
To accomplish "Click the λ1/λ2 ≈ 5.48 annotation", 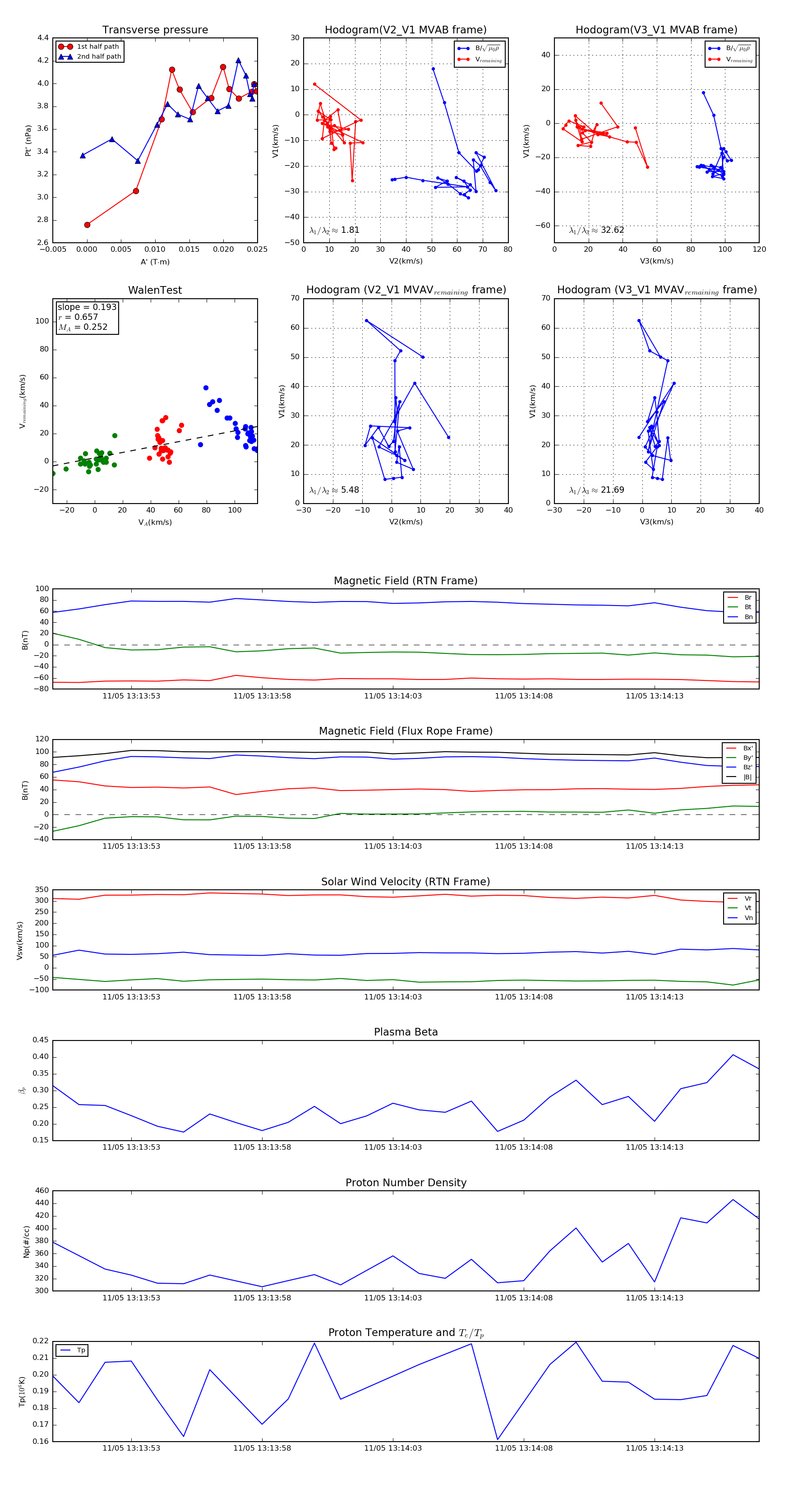I will 334,490.
